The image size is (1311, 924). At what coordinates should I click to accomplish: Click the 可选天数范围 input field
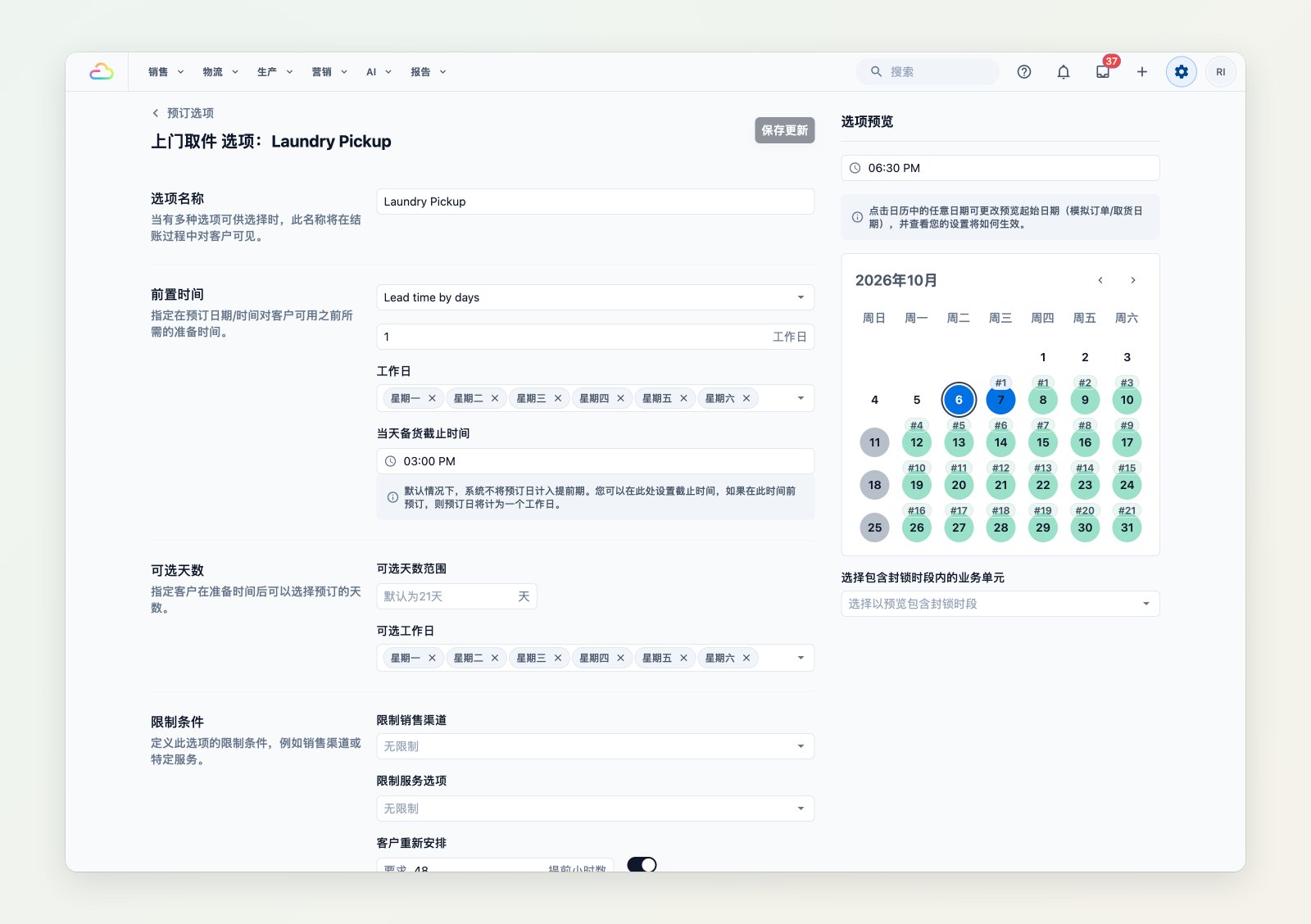pyautogui.click(x=456, y=596)
